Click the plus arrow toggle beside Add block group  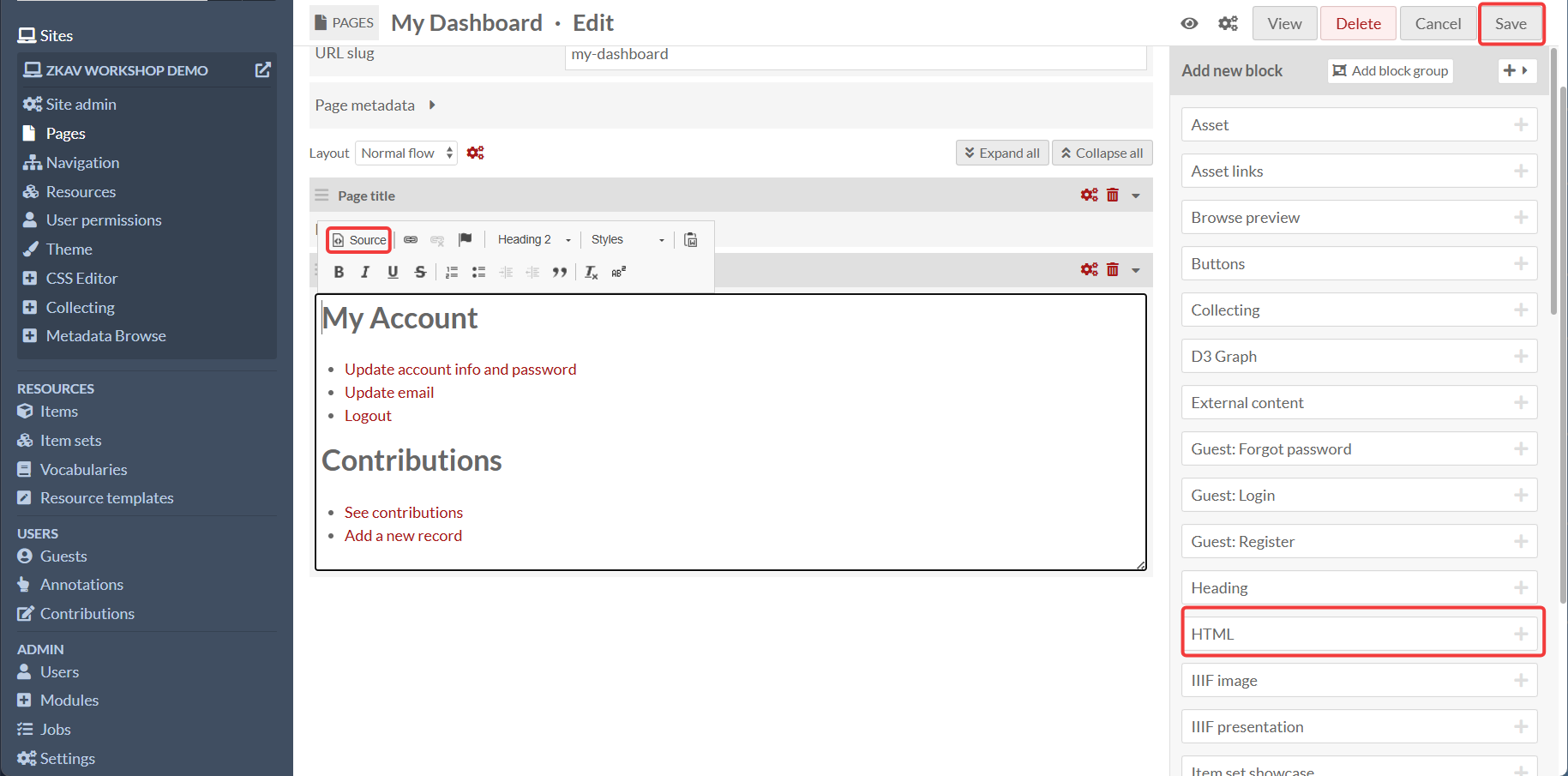(1516, 71)
